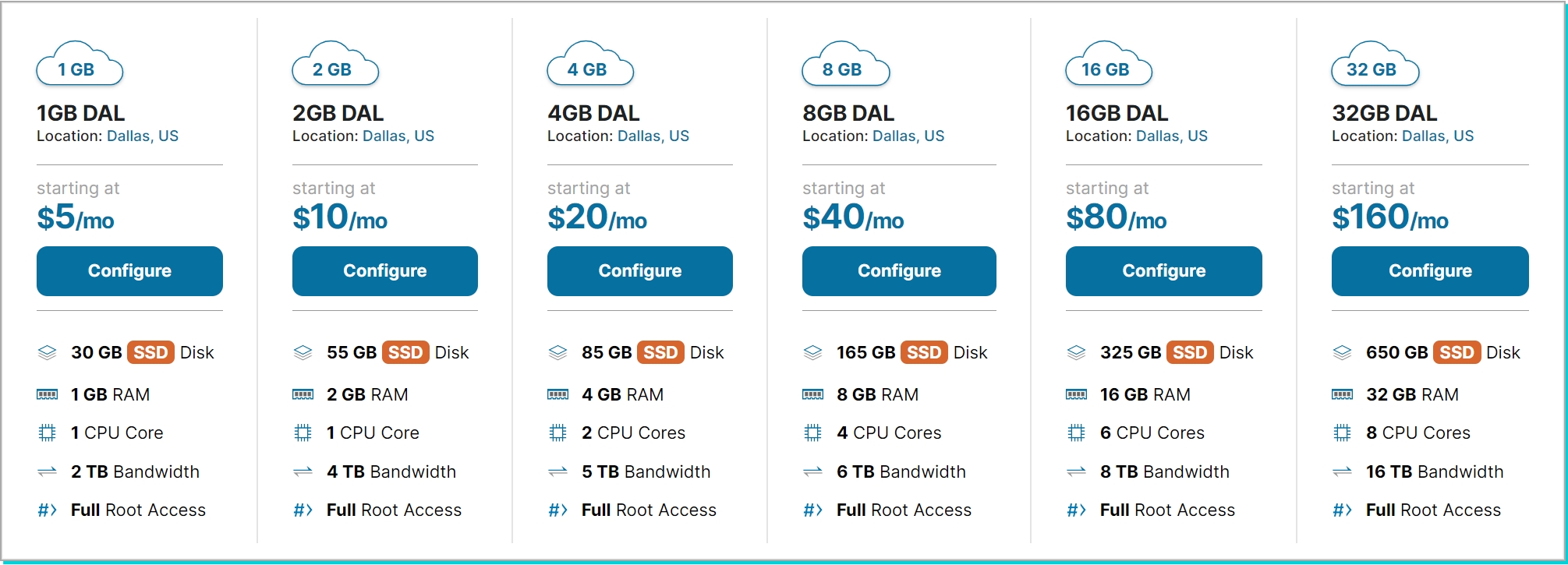Open the Dallas, US link for 4GB DAL
Viewport: 1568px width, 565px height.
(x=653, y=136)
